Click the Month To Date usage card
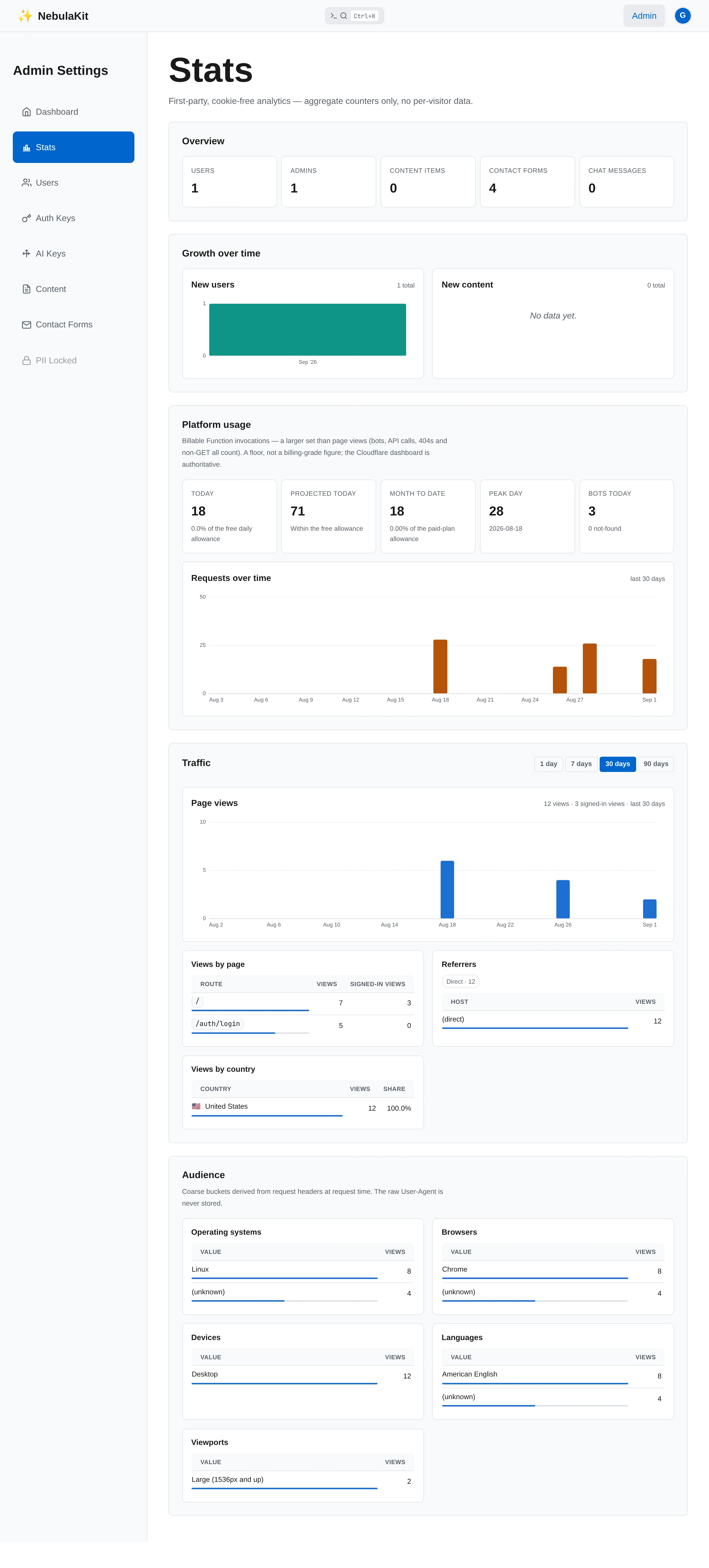The image size is (709, 1568). (428, 516)
